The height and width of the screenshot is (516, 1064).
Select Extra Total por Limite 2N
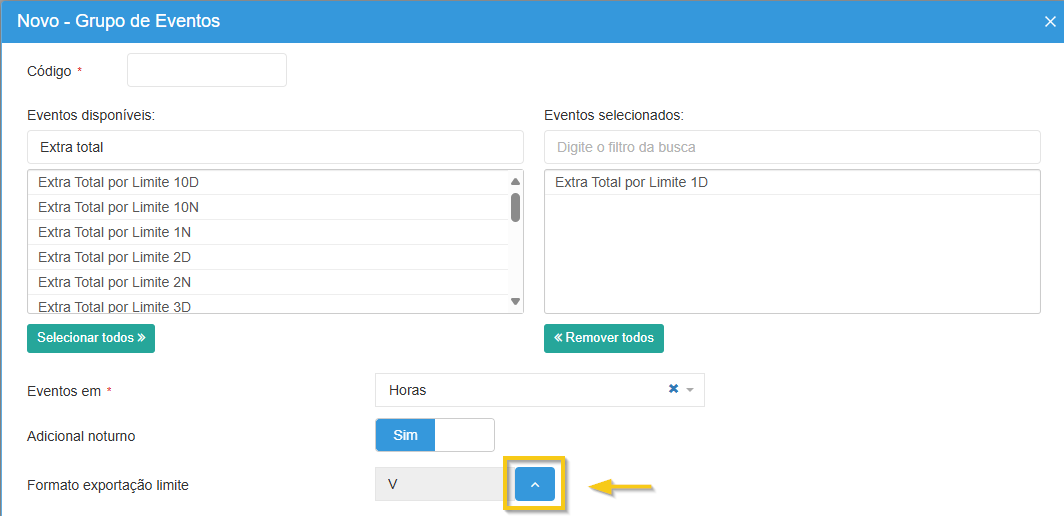click(x=114, y=282)
